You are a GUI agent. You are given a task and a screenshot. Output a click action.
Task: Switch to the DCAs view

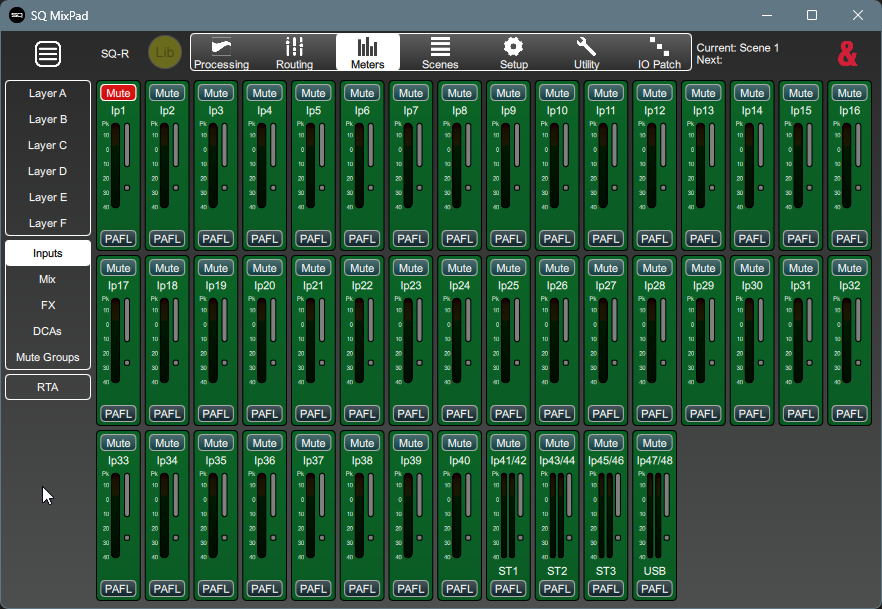(48, 331)
